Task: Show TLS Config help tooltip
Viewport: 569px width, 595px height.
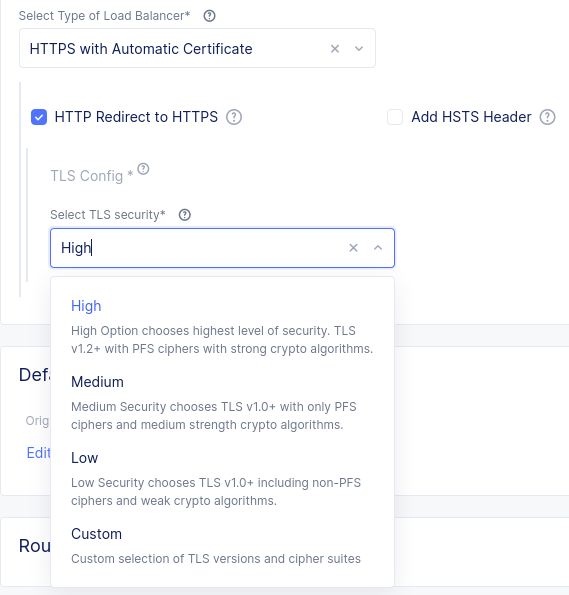Action: click(x=143, y=169)
